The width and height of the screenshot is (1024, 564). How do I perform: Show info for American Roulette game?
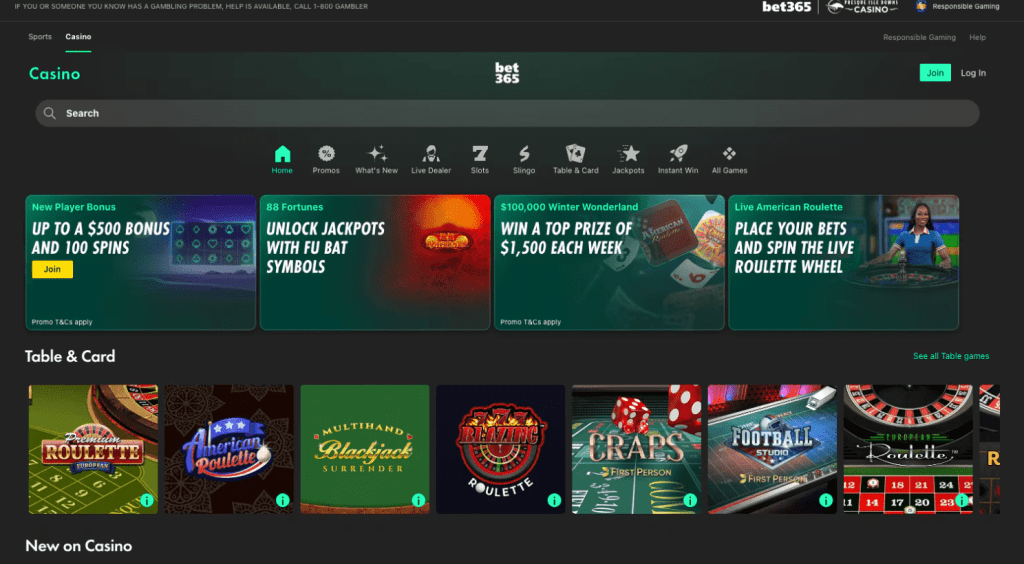click(283, 501)
